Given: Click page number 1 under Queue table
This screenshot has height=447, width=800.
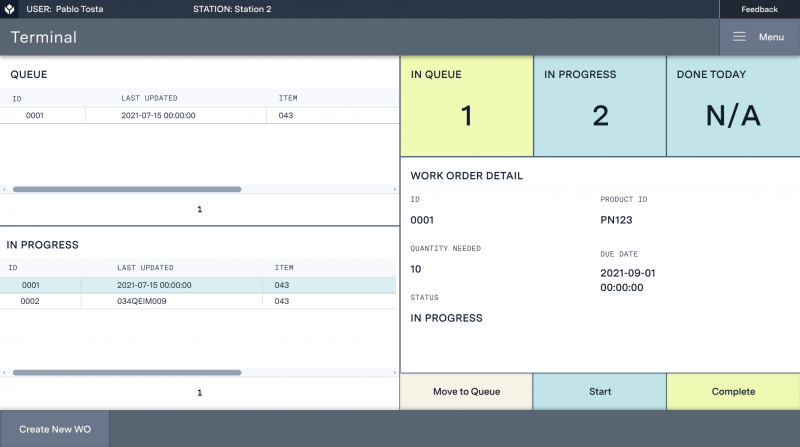Looking at the screenshot, I should click(199, 210).
